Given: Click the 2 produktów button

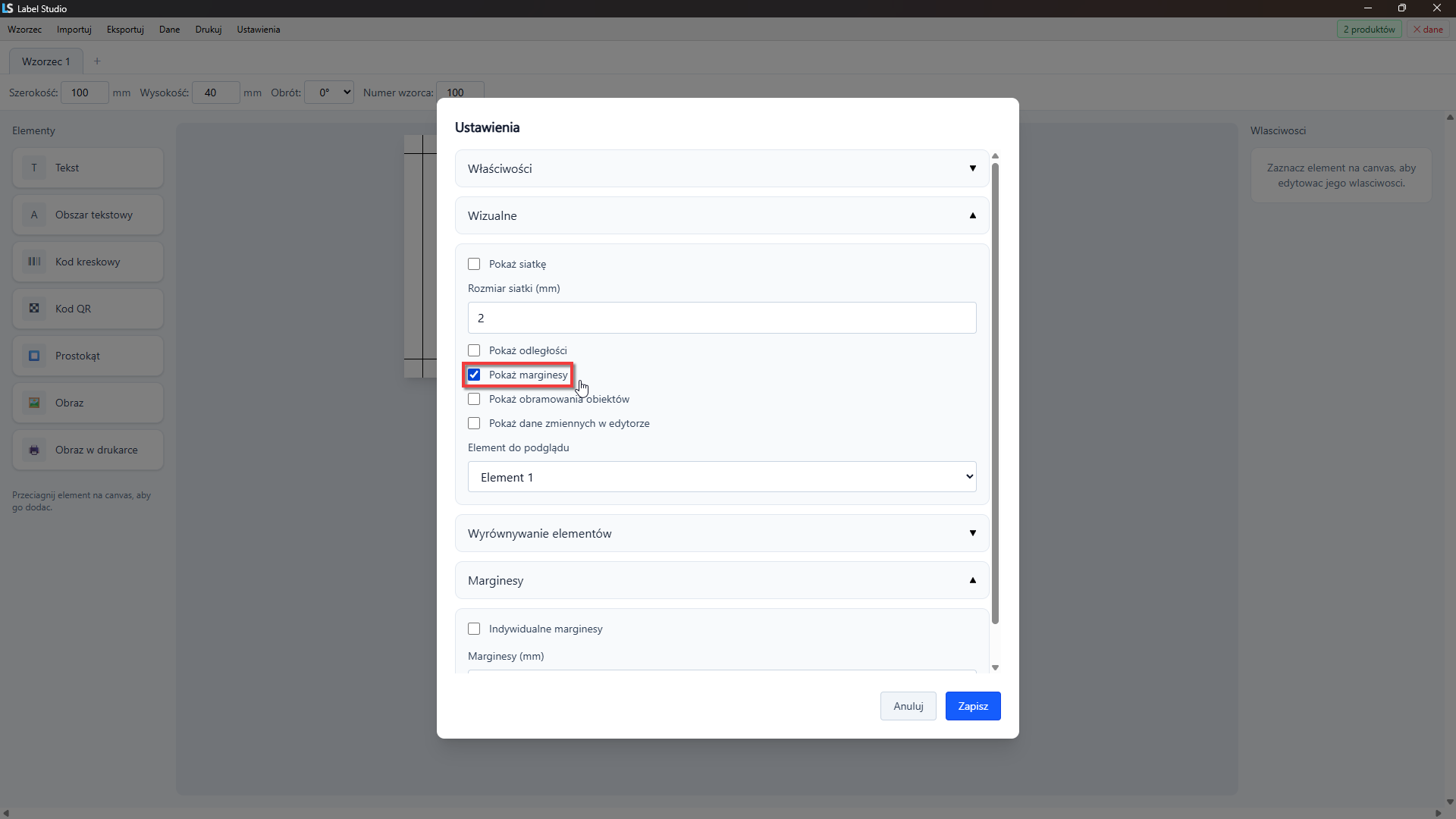Looking at the screenshot, I should pyautogui.click(x=1369, y=30).
